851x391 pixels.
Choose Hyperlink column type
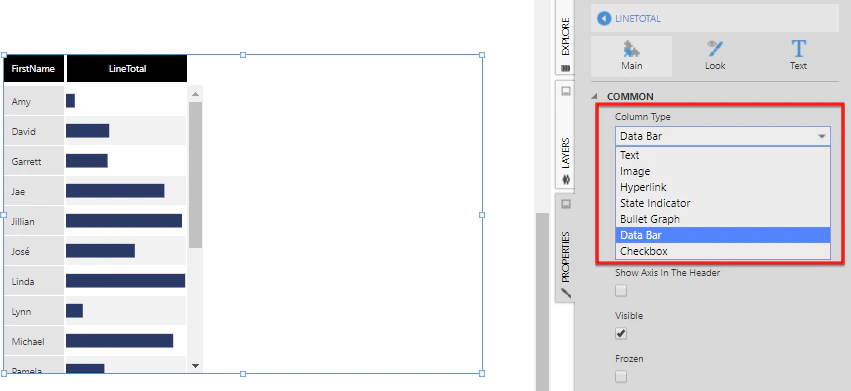723,187
